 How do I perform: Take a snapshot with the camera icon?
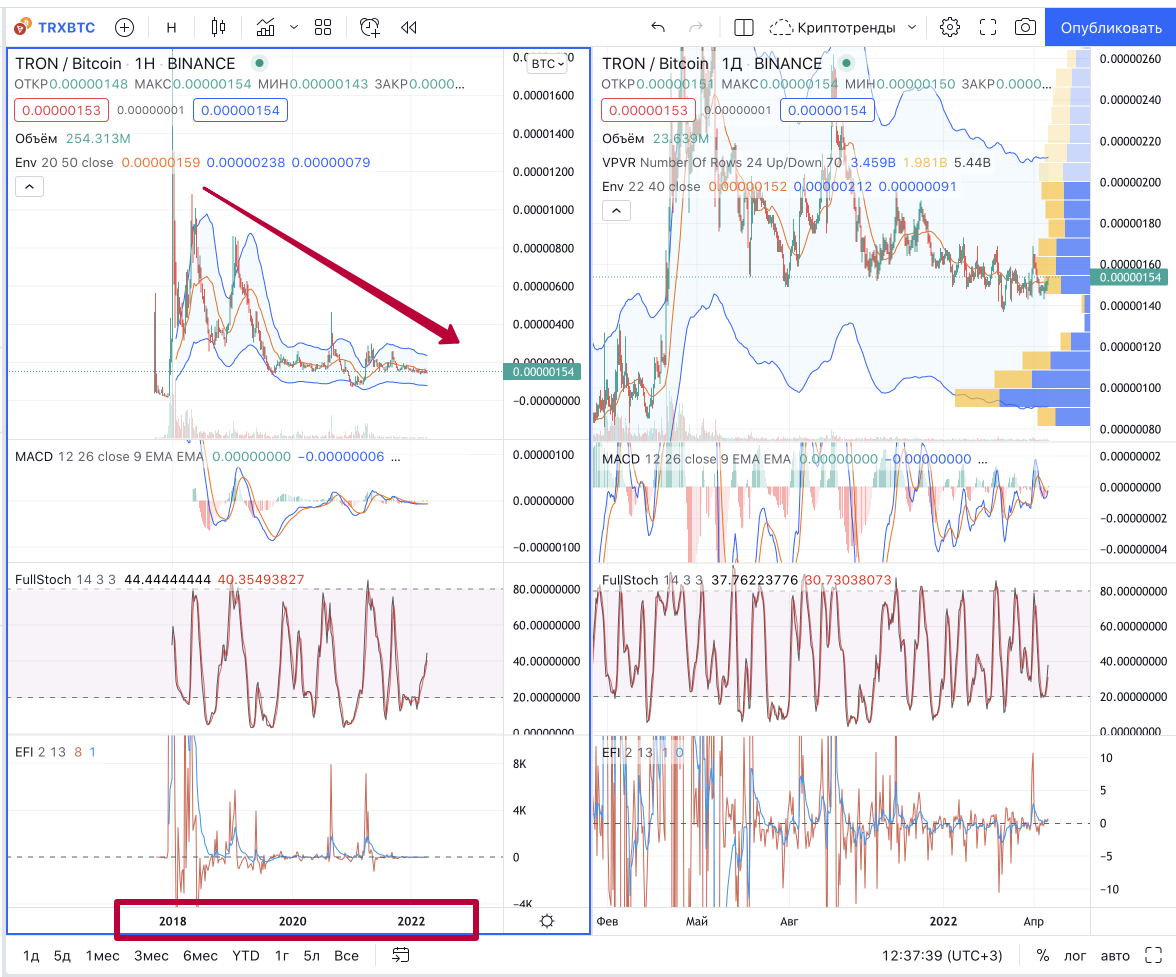tap(1025, 28)
